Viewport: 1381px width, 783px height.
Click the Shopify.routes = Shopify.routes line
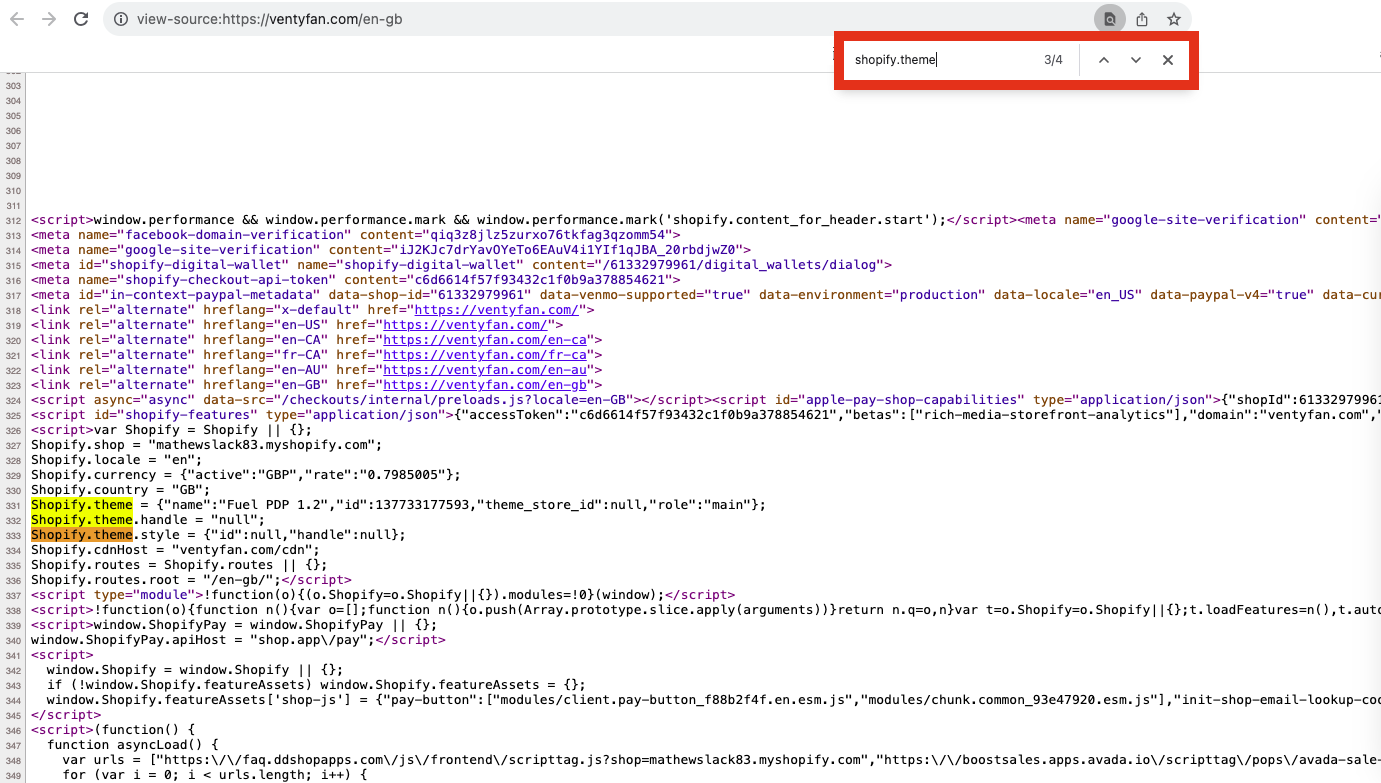[x=178, y=565]
